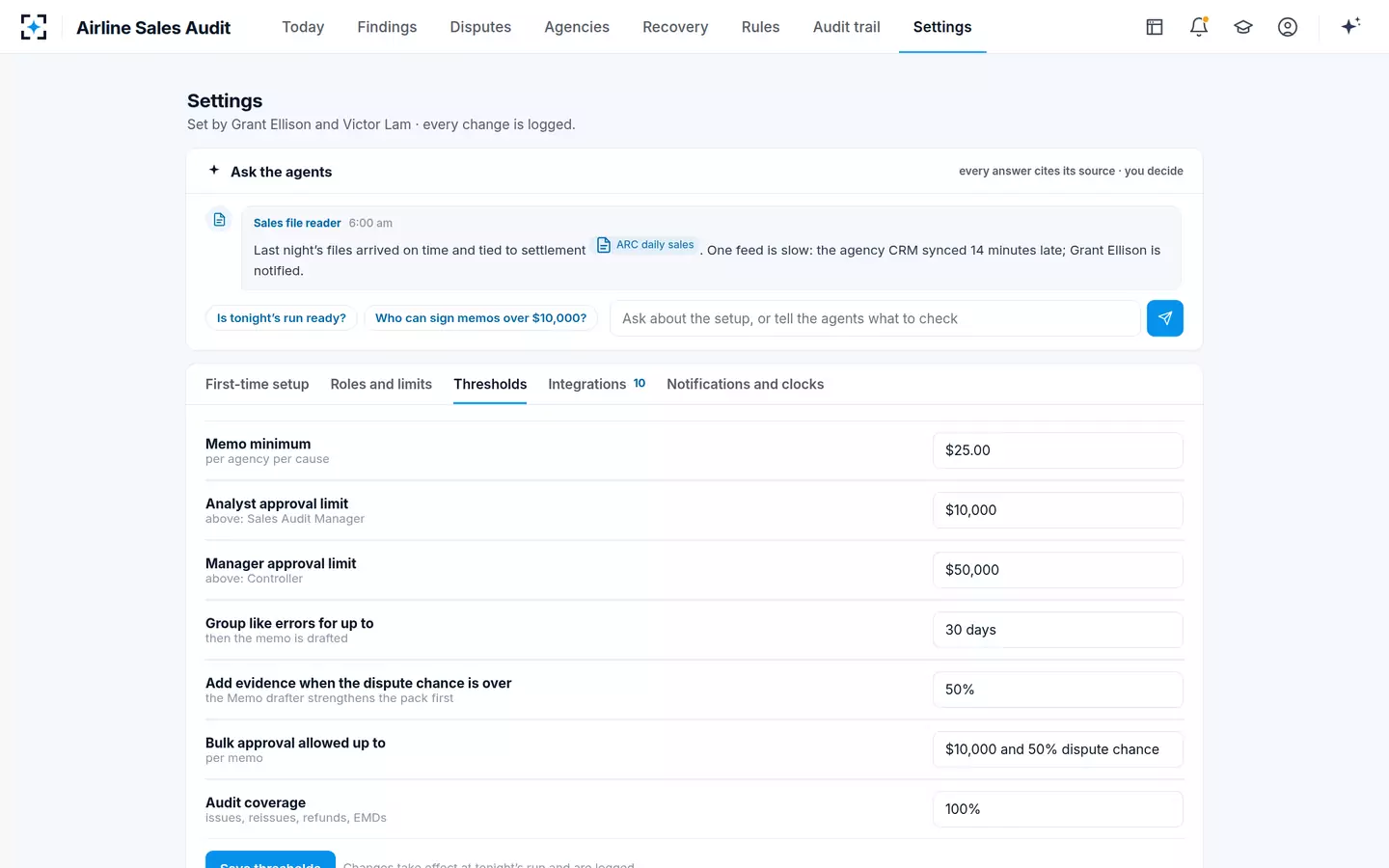The image size is (1389, 868).
Task: Open the Recovery page
Action: (675, 27)
